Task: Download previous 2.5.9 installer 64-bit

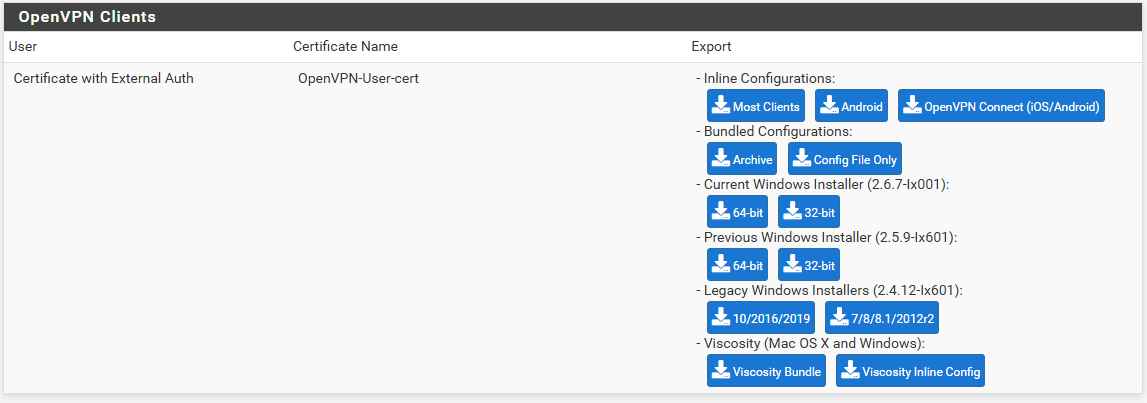Action: tap(737, 265)
